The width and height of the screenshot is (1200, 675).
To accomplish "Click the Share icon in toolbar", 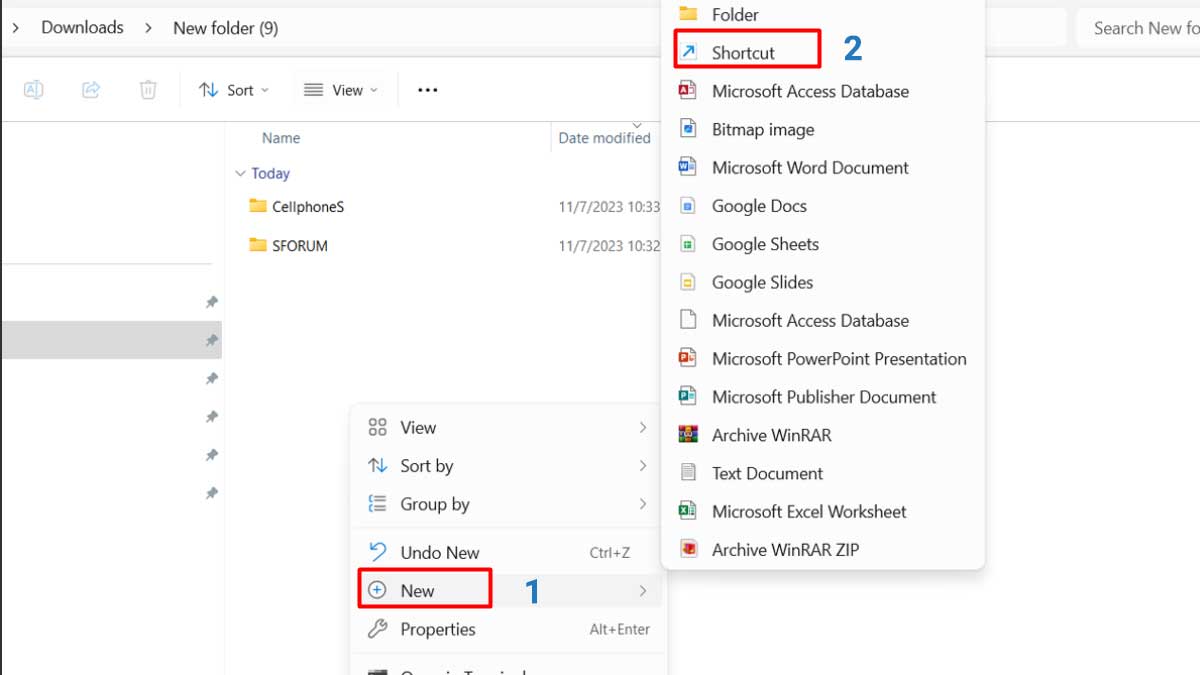I will pyautogui.click(x=91, y=90).
